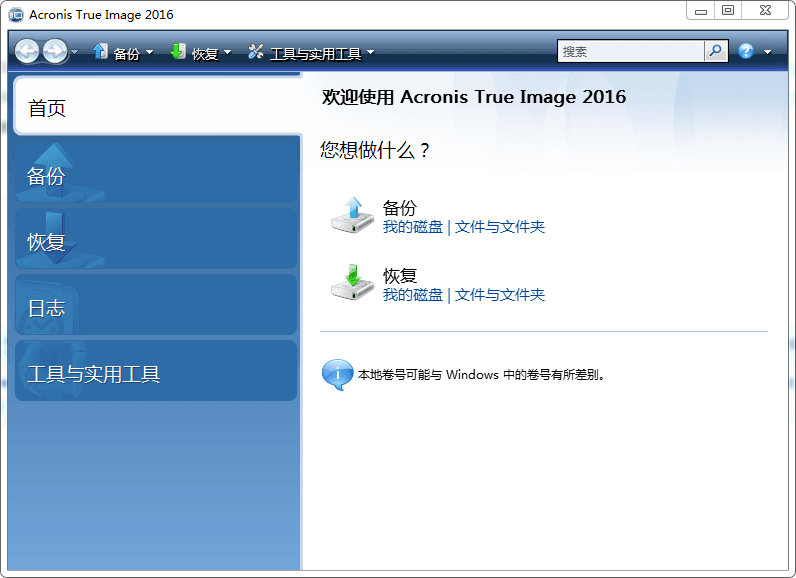Click the back navigation arrow button
Screen dimensions: 796x578
(x=27, y=51)
